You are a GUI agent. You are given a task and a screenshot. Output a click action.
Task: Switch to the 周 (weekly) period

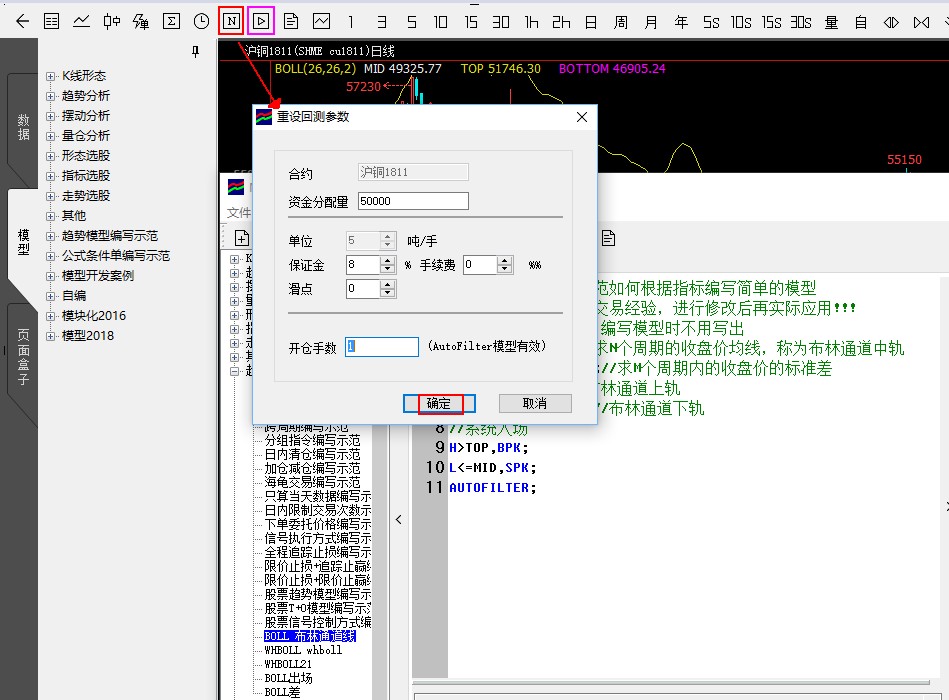(x=621, y=20)
